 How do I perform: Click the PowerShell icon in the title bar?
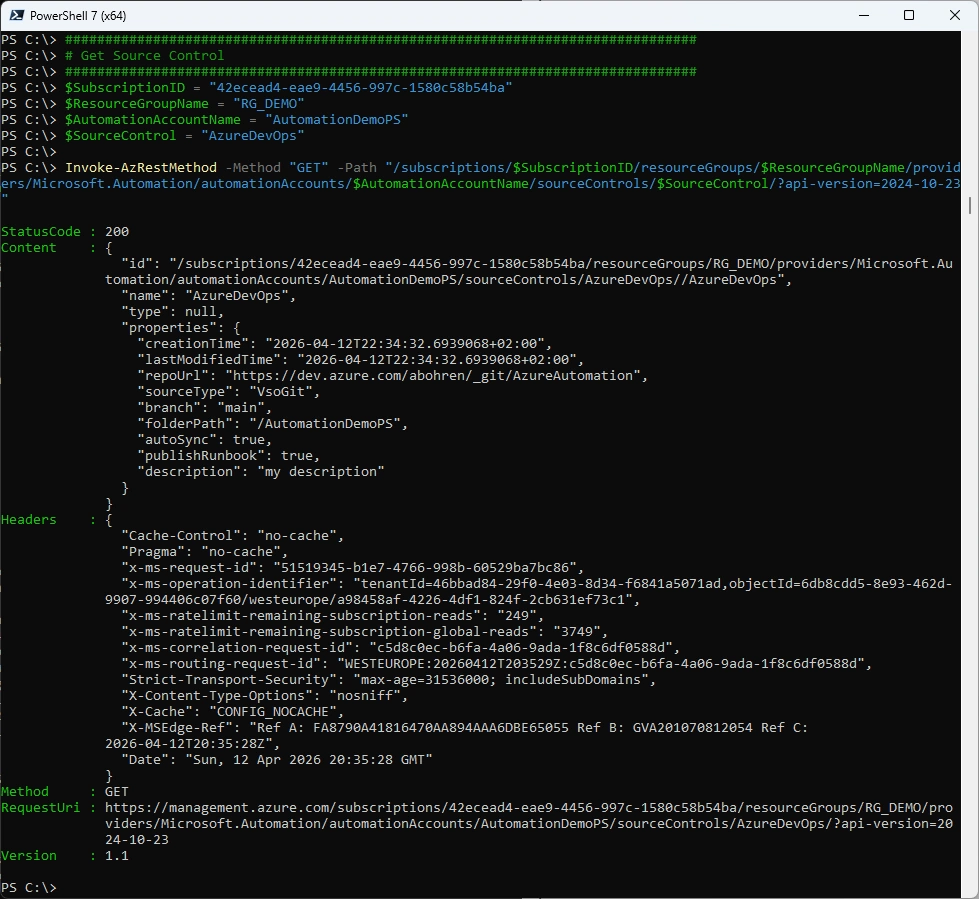pyautogui.click(x=14, y=16)
